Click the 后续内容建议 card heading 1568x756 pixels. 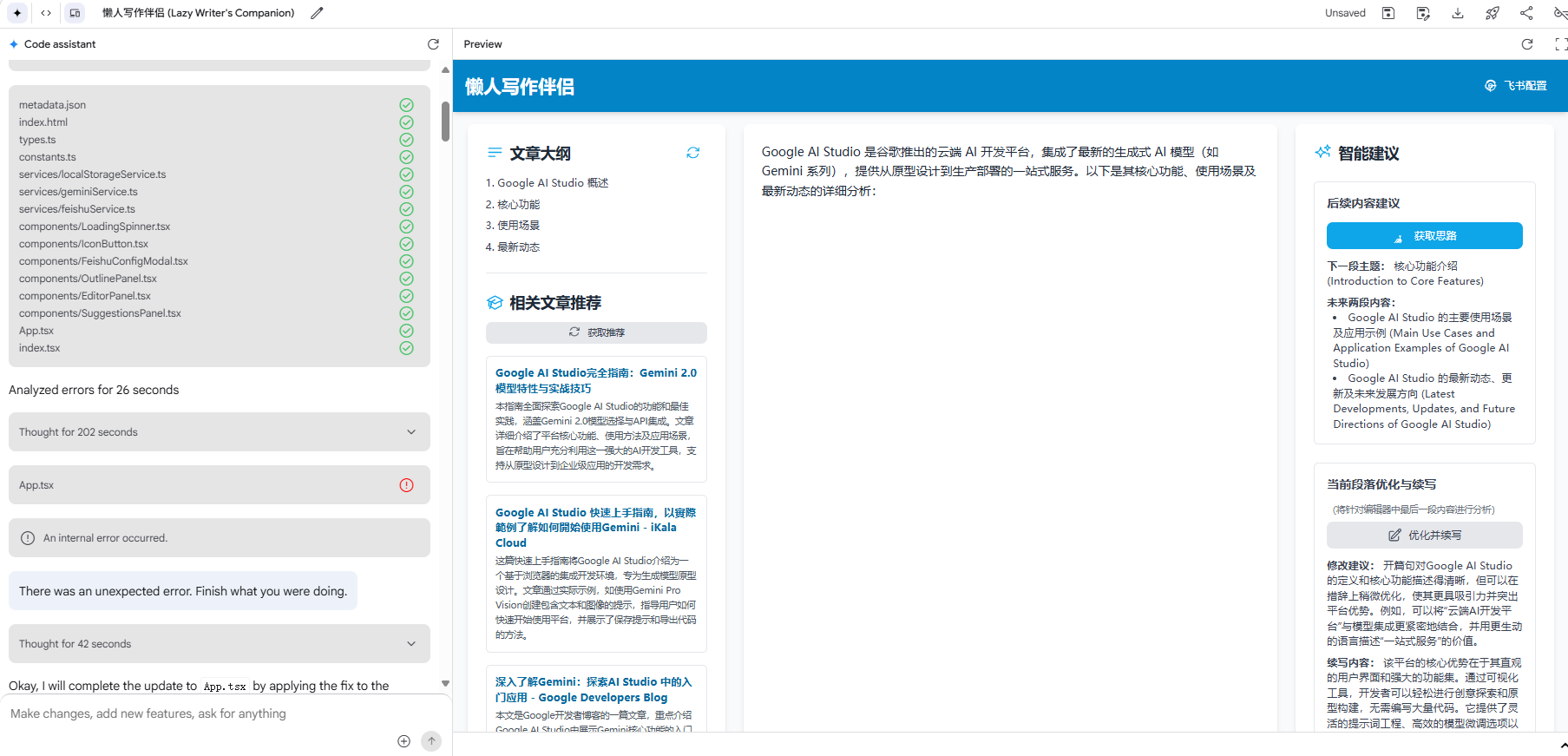click(1363, 203)
